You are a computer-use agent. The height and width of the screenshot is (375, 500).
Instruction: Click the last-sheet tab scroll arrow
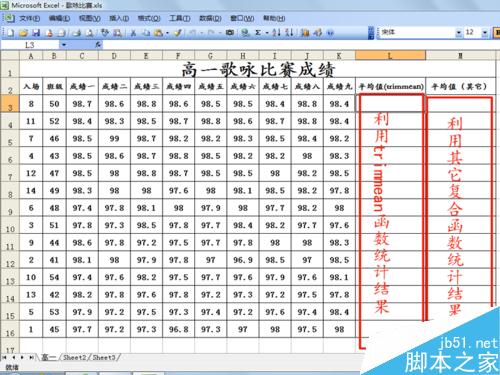(31, 357)
